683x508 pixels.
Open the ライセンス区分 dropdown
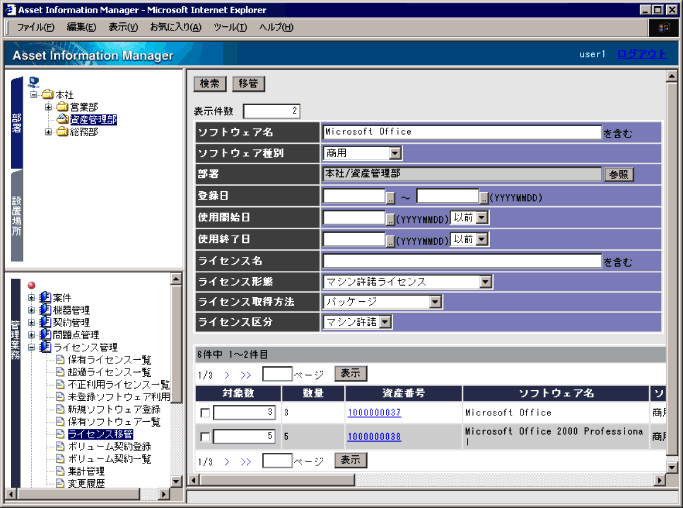tap(385, 322)
